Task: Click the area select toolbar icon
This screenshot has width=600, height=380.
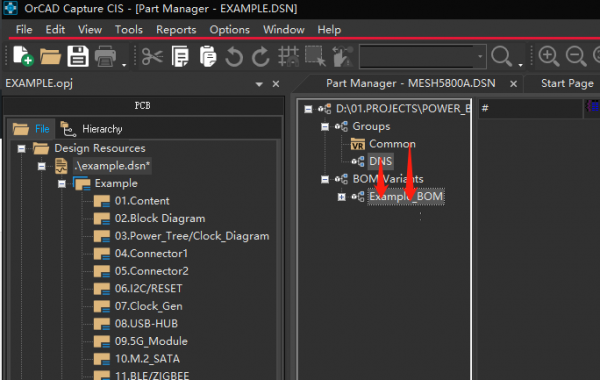Action: [315, 57]
